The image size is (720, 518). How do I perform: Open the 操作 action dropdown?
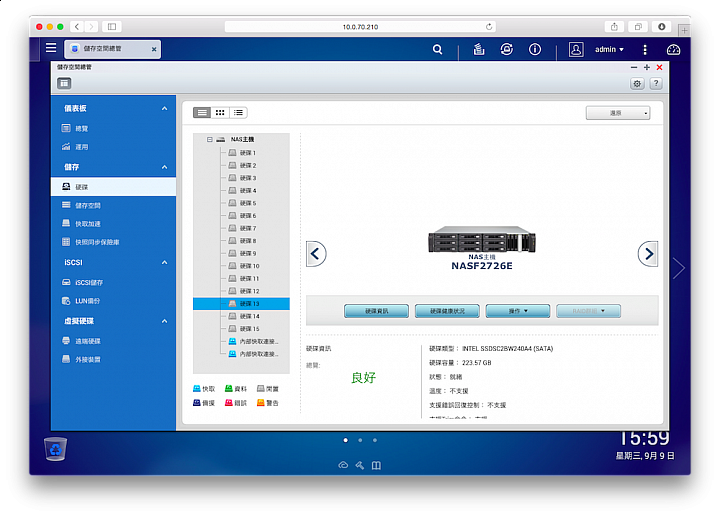pyautogui.click(x=518, y=311)
